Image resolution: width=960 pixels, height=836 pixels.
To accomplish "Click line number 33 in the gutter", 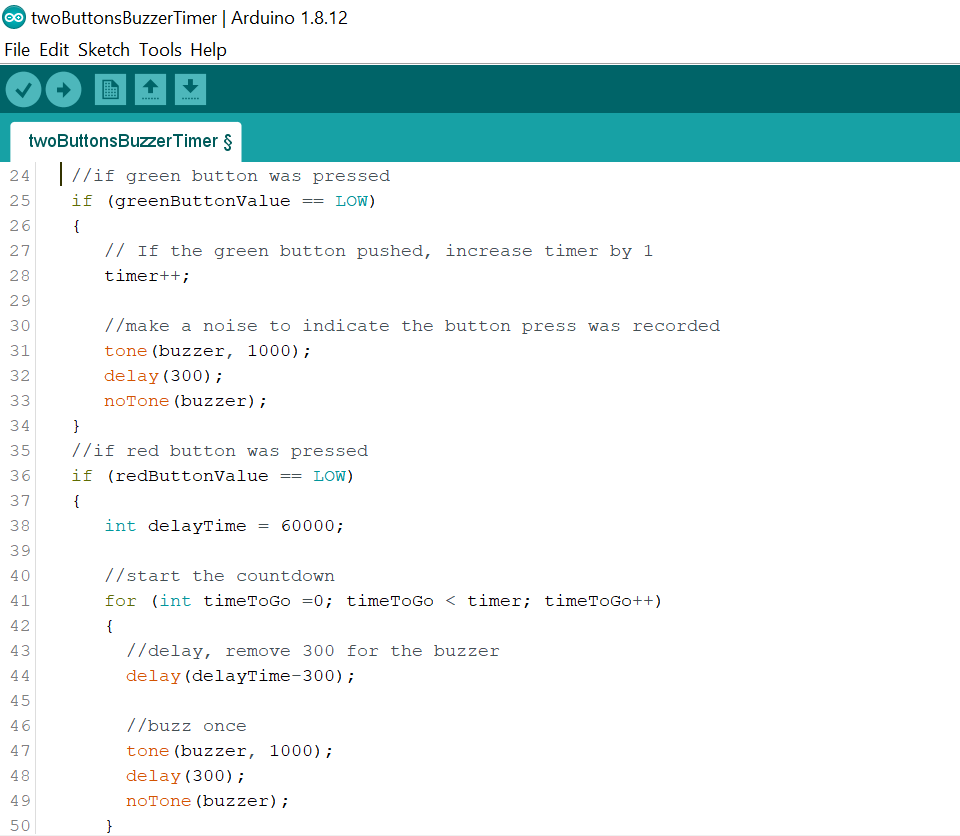I will 20,401.
